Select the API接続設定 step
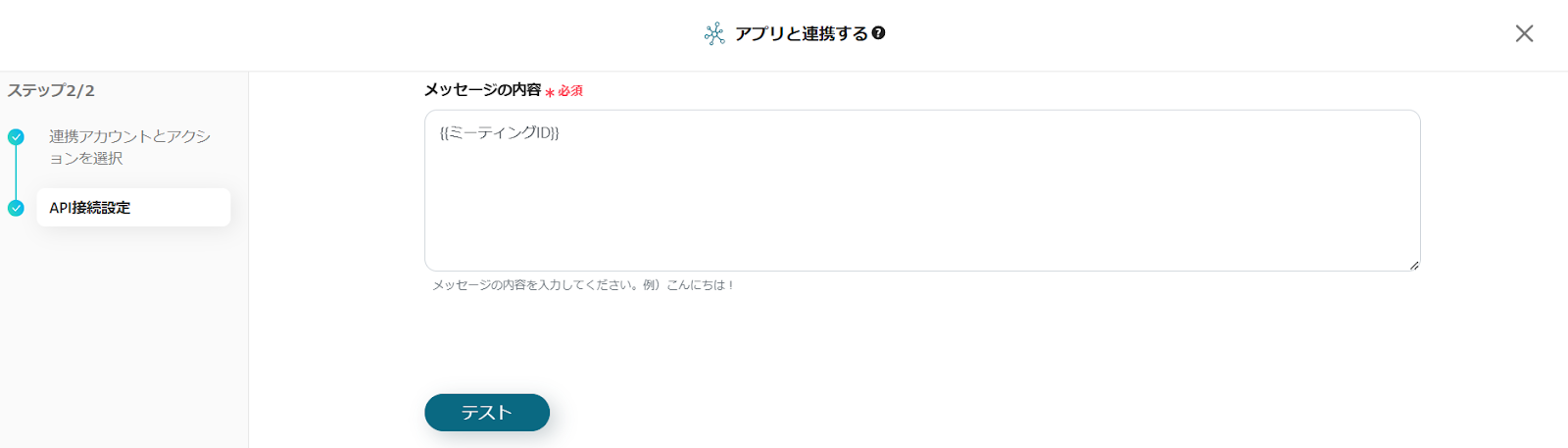1568x448 pixels. pos(133,208)
